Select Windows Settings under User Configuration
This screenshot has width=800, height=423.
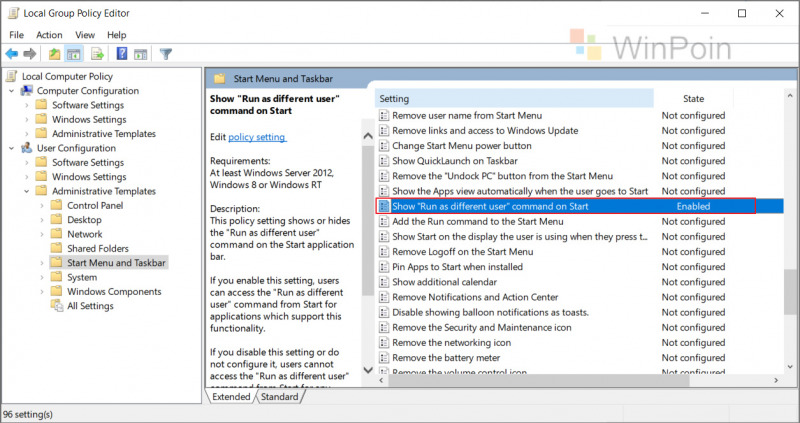(89, 177)
